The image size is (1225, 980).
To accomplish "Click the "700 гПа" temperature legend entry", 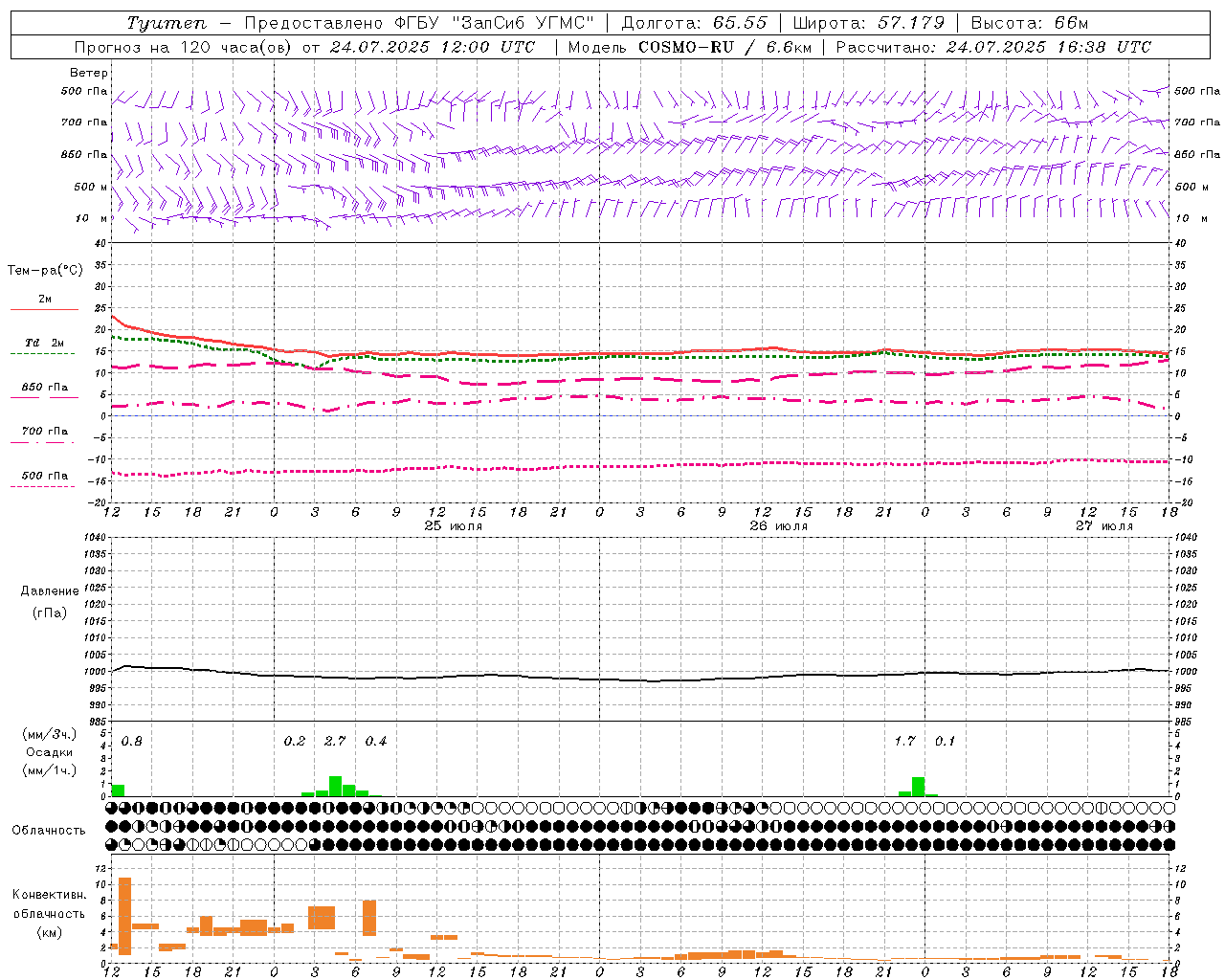I will 44,432.
